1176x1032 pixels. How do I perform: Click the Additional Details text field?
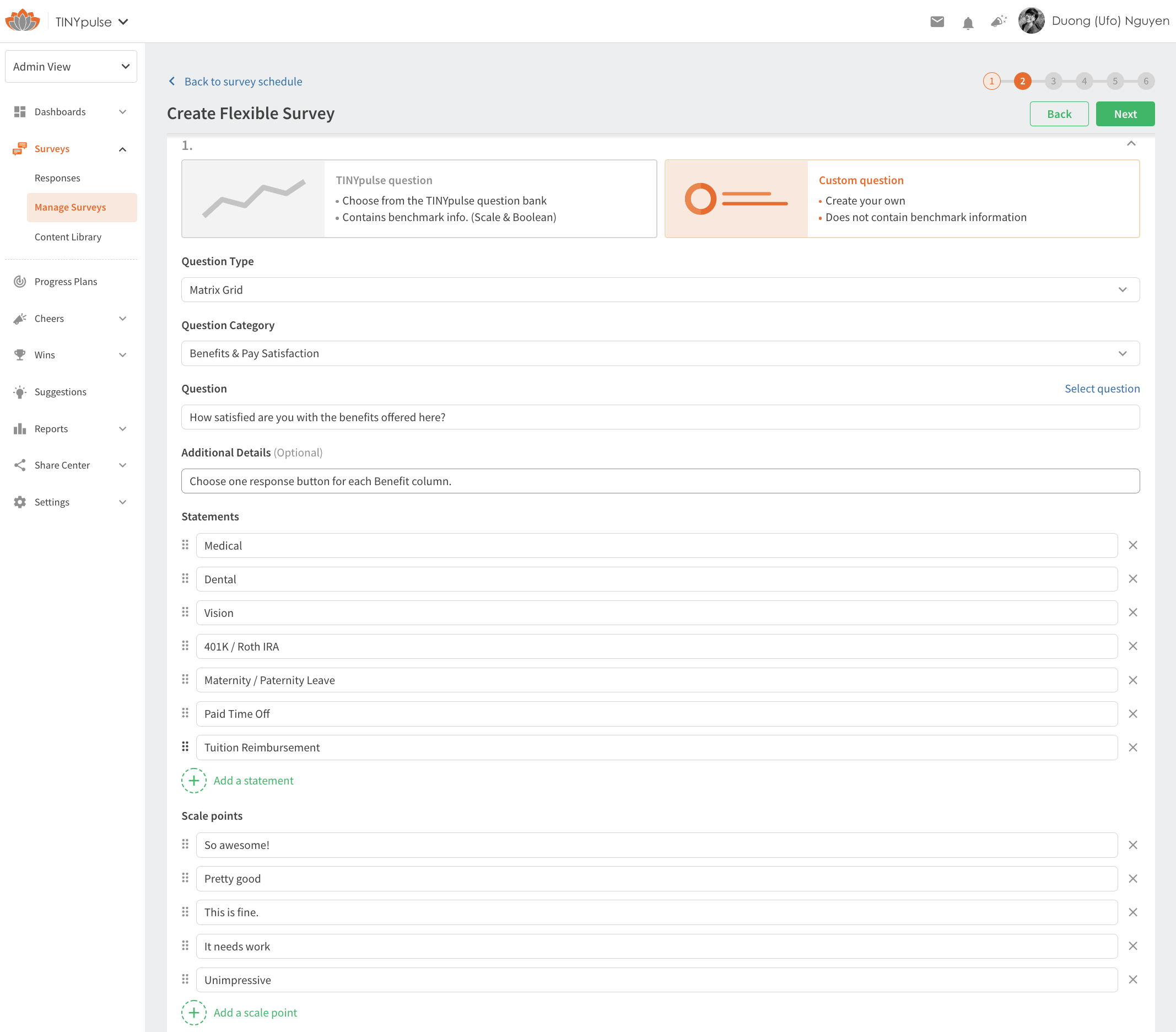(x=660, y=481)
